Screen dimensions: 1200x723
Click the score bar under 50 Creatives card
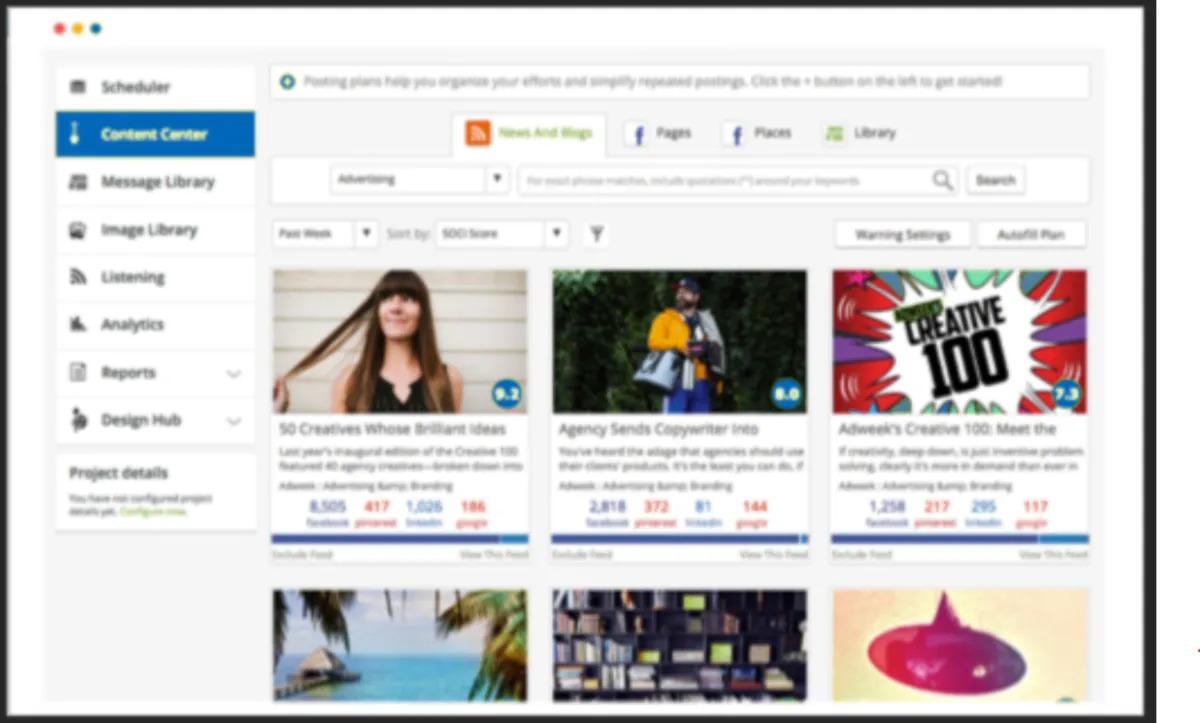click(x=400, y=539)
